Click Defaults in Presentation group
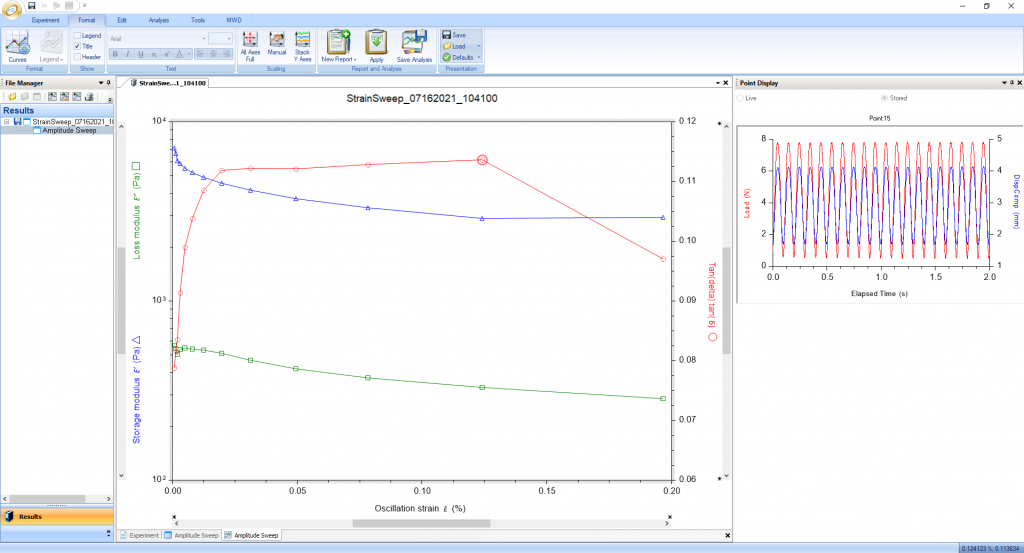 point(458,57)
